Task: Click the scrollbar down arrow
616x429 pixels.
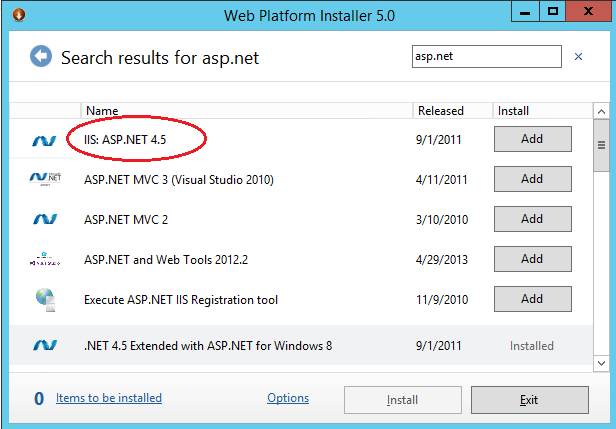Action: [601, 363]
